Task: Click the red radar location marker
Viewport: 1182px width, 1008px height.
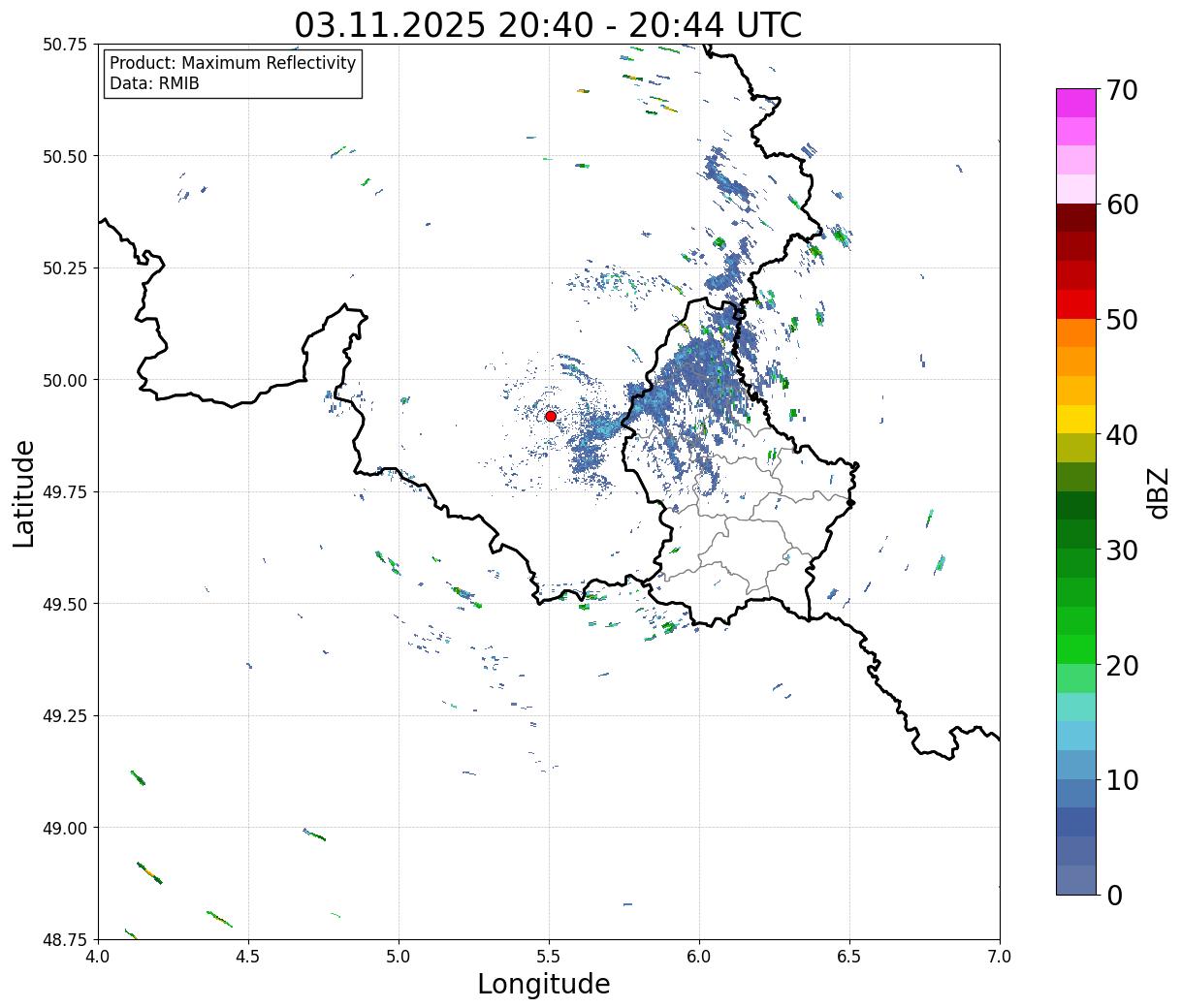Action: (551, 416)
